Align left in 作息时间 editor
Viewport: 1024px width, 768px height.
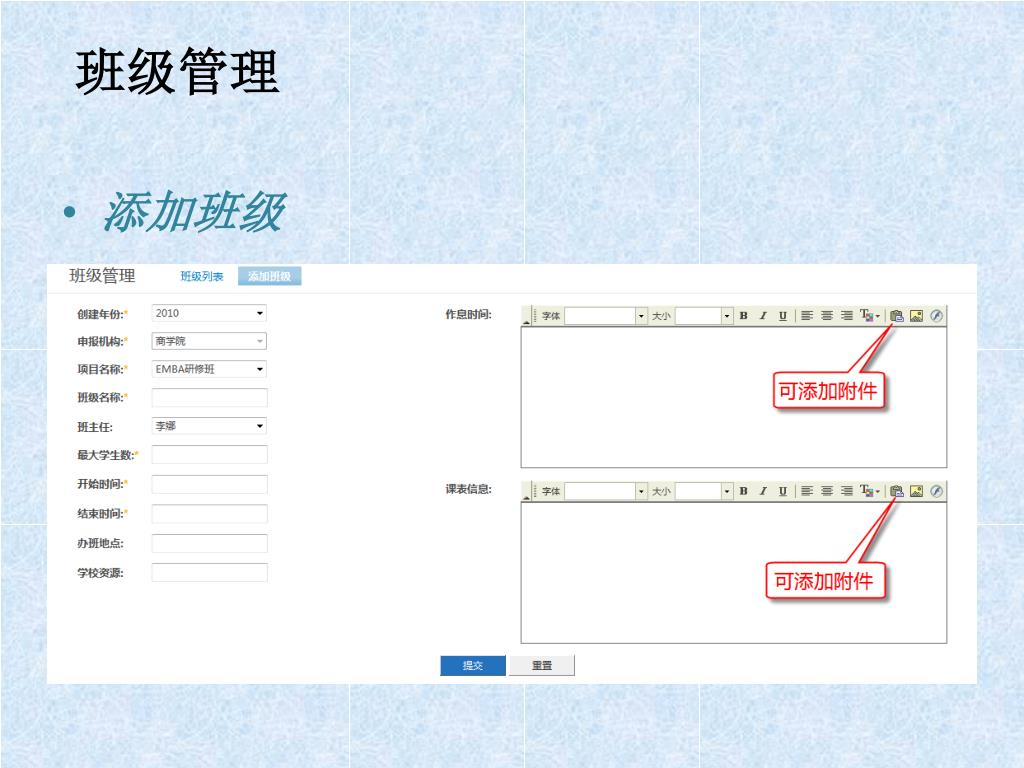[807, 316]
